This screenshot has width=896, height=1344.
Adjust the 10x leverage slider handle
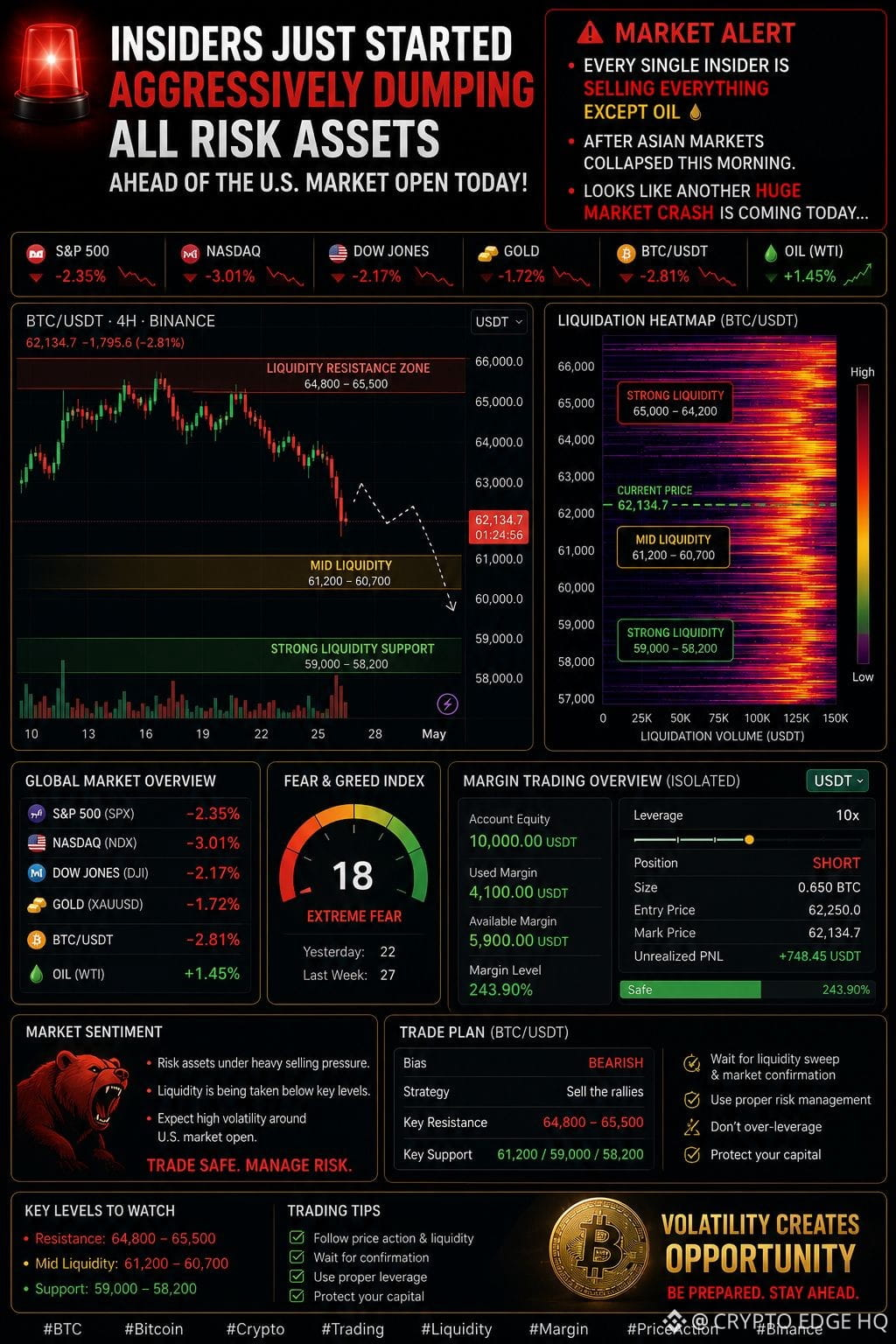pyautogui.click(x=749, y=840)
